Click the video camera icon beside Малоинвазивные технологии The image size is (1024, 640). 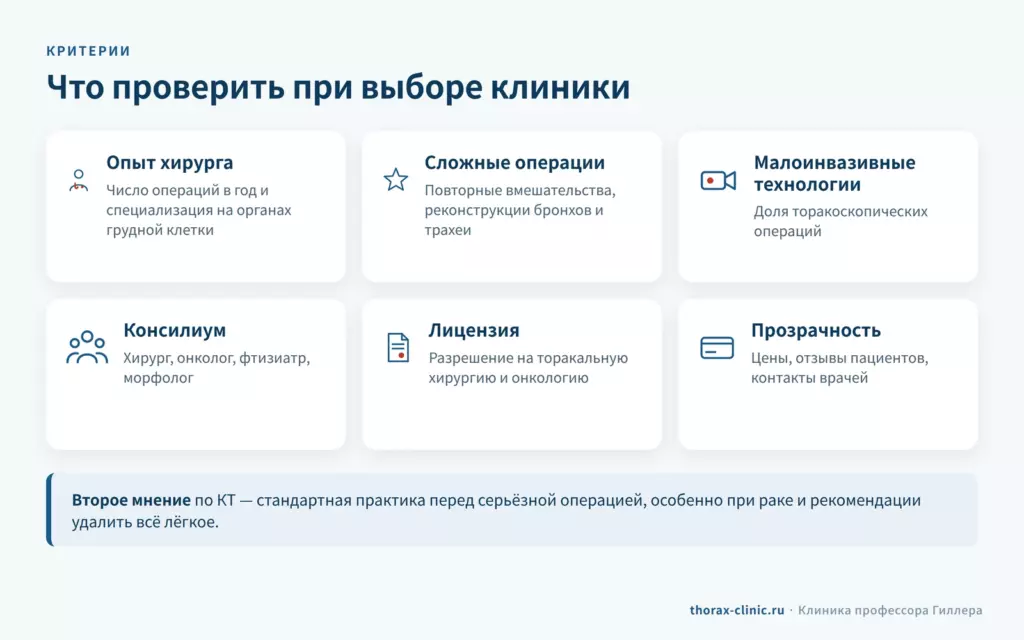(x=718, y=180)
